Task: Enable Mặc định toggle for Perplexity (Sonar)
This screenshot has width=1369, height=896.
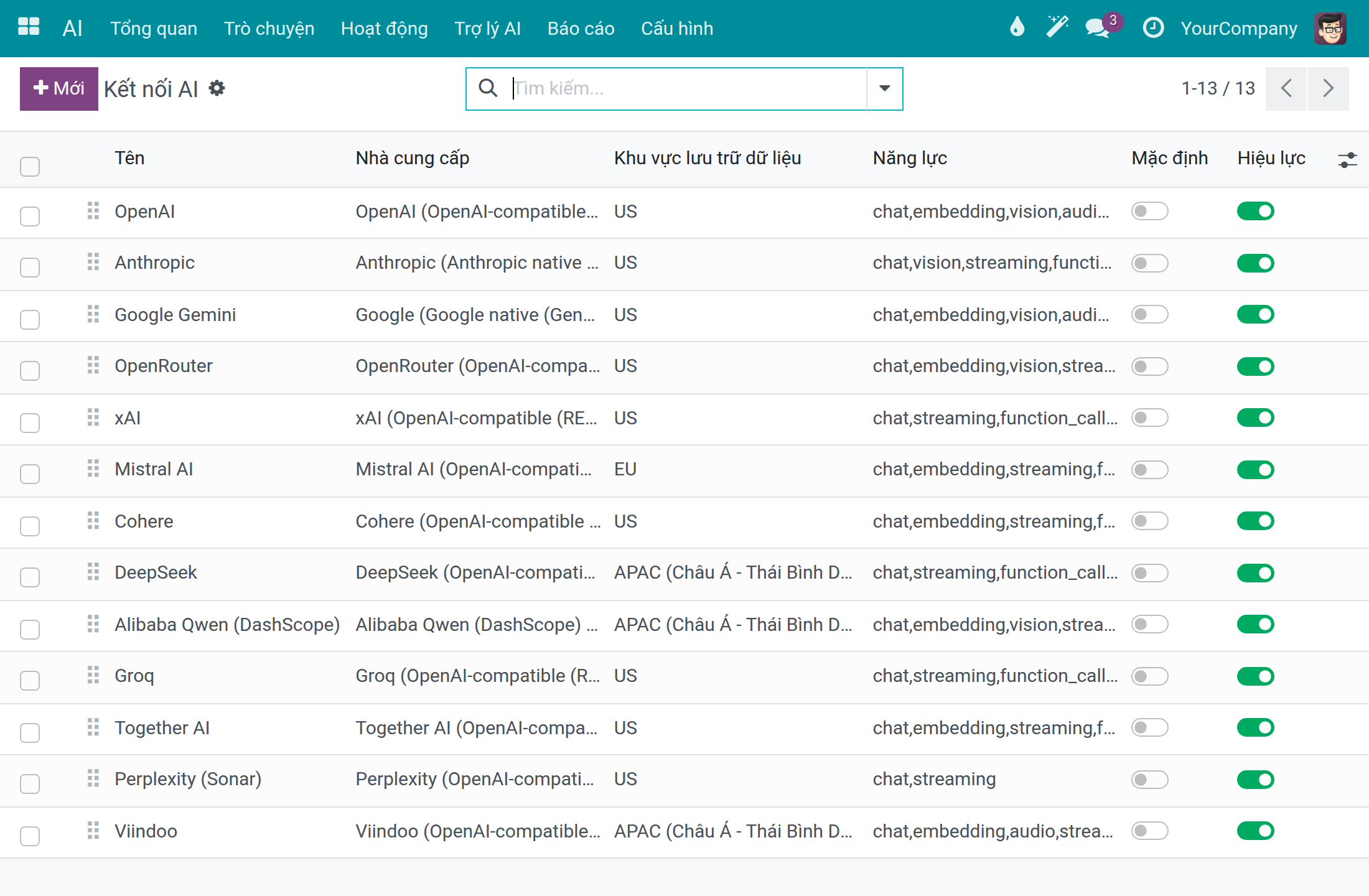Action: click(1149, 779)
